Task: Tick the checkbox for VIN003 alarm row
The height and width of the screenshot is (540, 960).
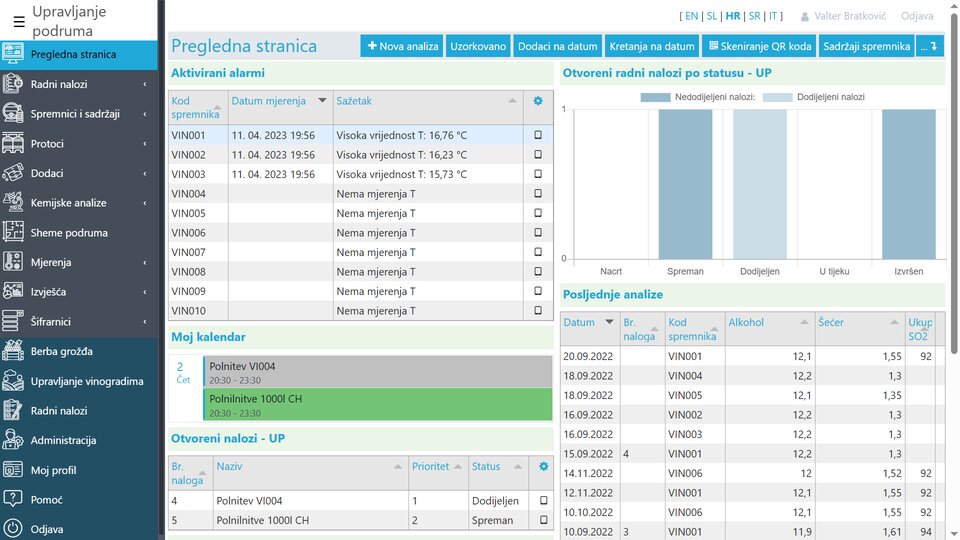Action: click(538, 174)
